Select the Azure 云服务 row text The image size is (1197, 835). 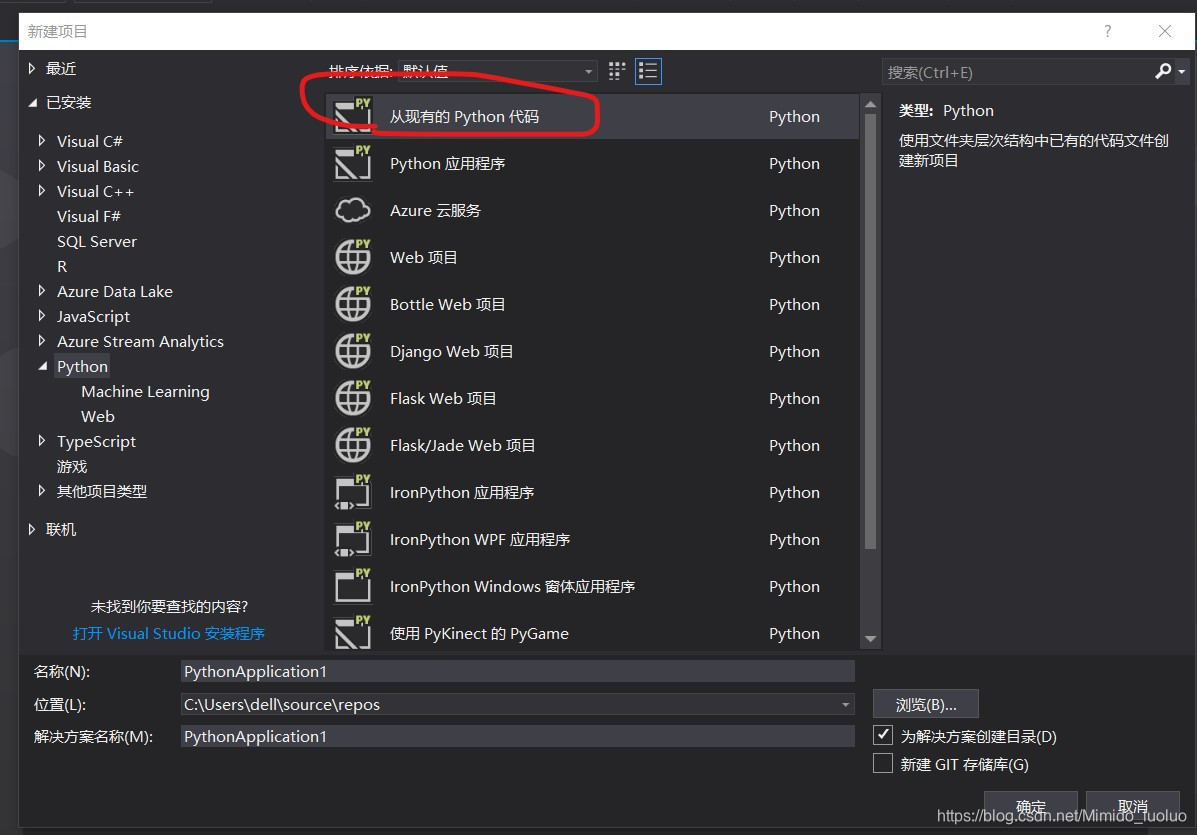(435, 211)
